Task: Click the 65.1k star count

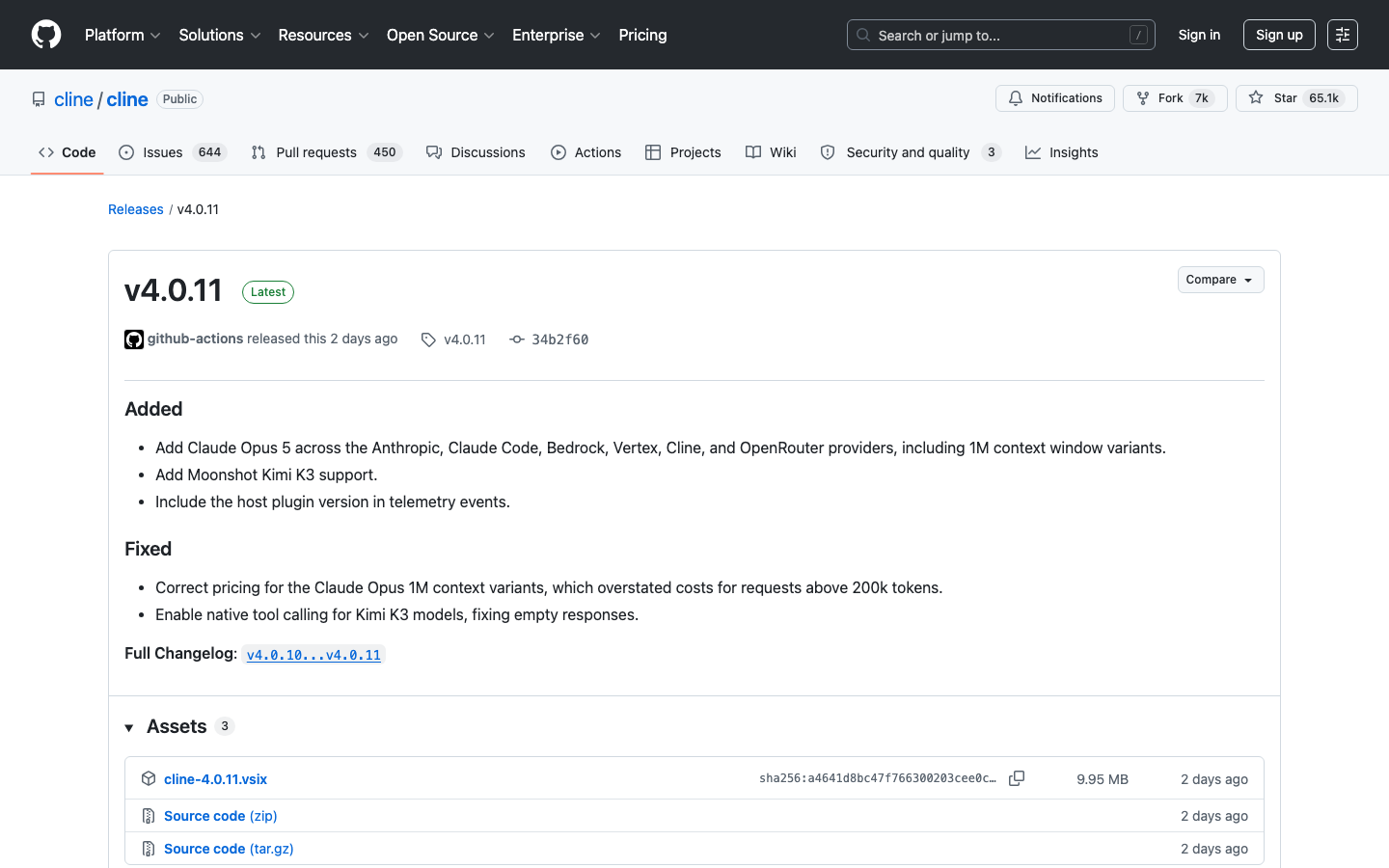Action: 1324,98
